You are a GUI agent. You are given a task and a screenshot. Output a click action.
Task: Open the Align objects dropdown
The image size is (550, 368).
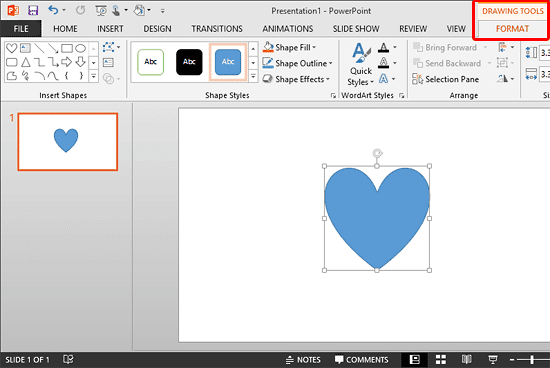pos(506,47)
